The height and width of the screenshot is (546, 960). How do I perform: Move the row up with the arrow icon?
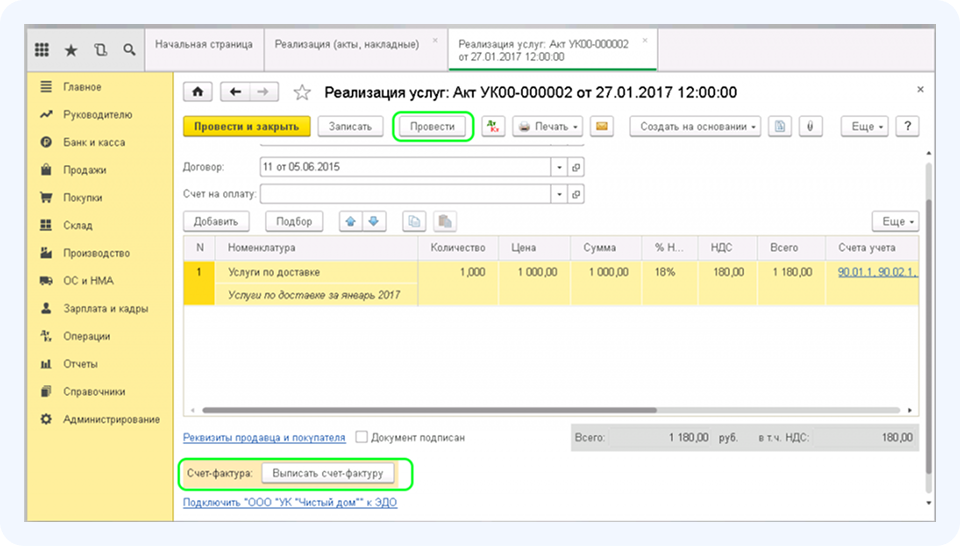pyautogui.click(x=351, y=222)
